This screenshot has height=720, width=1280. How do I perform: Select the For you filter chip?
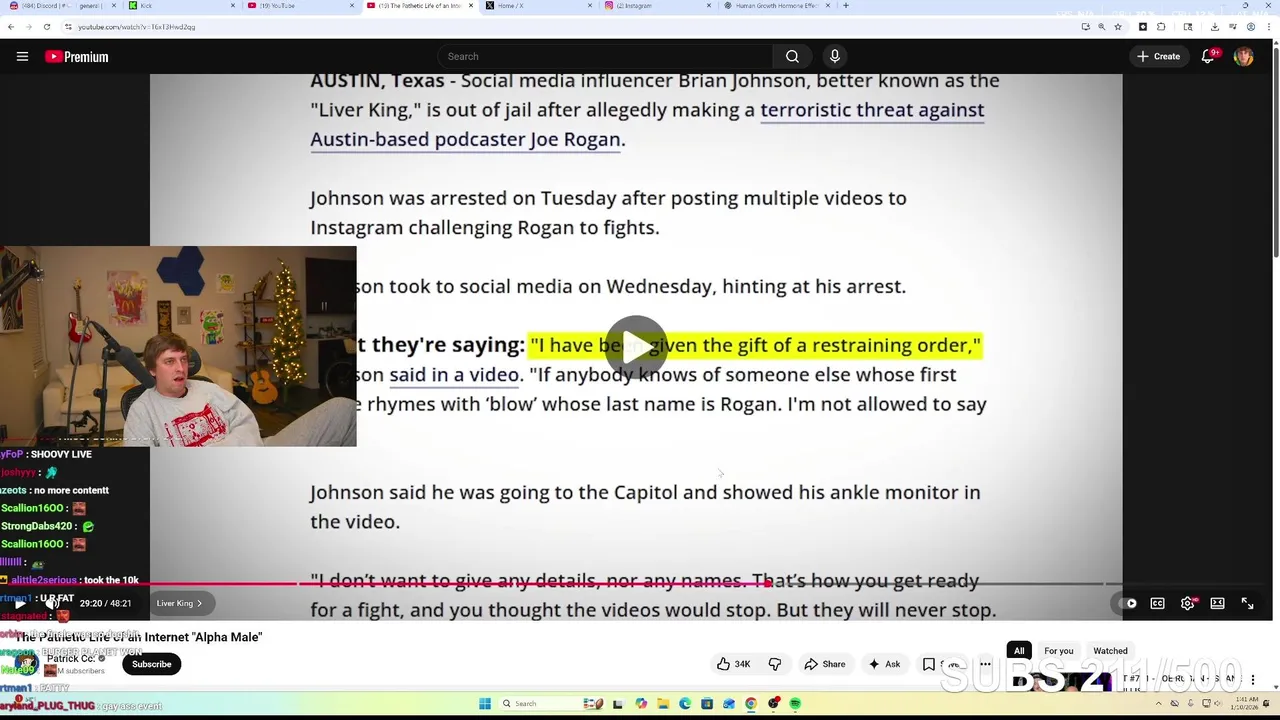pos(1058,651)
